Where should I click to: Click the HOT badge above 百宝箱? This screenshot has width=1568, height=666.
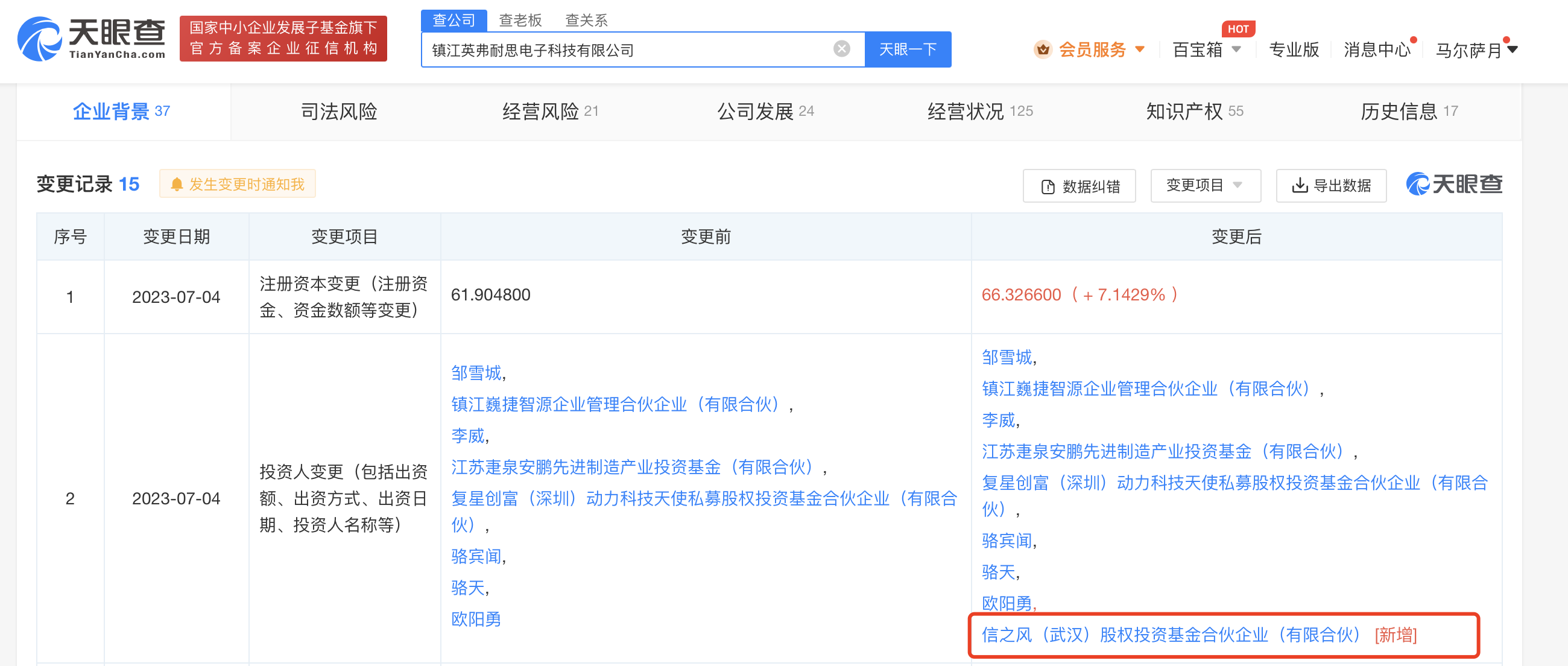(1238, 28)
